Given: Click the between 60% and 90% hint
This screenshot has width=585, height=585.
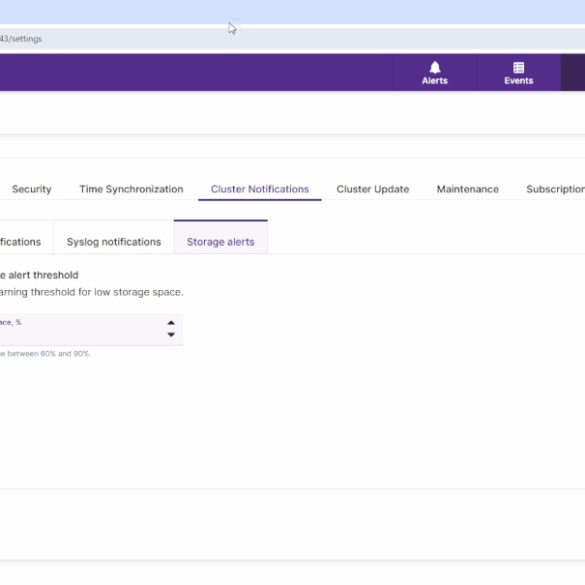Looking at the screenshot, I should coord(45,354).
